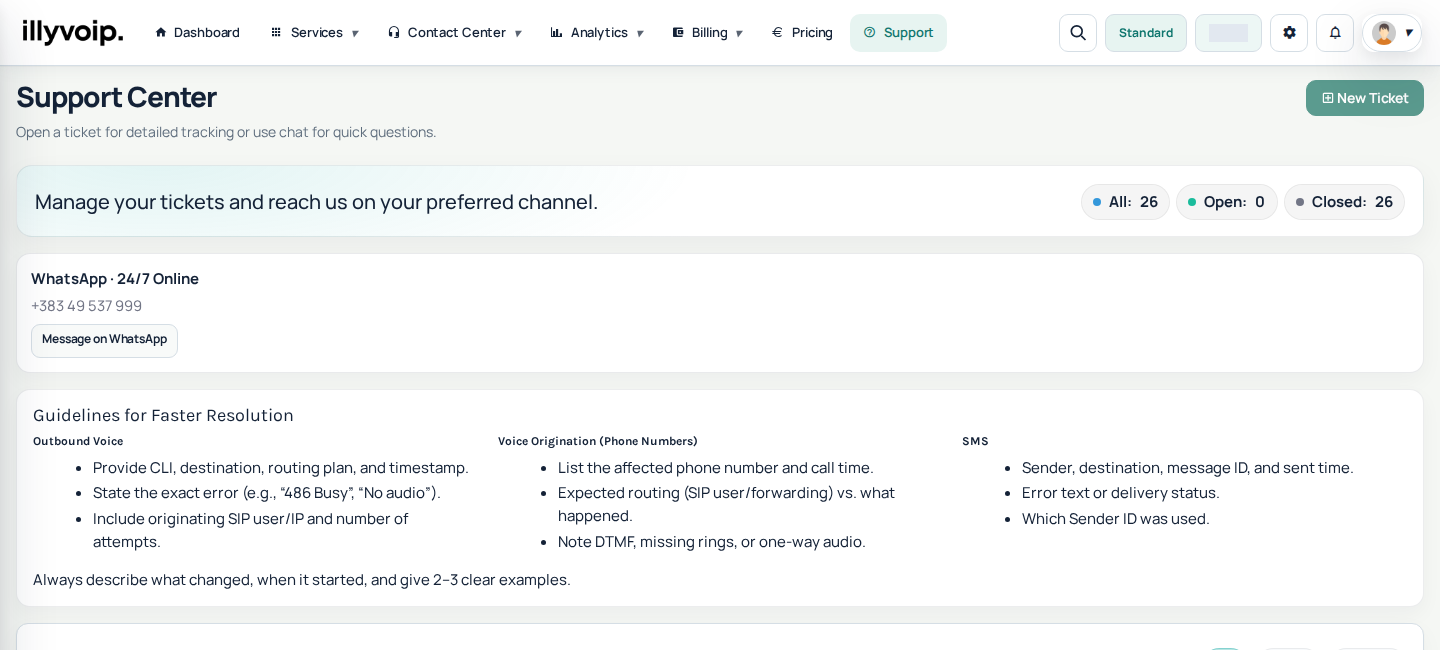Screen dimensions: 1440x650
Task: Open notifications bell
Action: click(1335, 33)
